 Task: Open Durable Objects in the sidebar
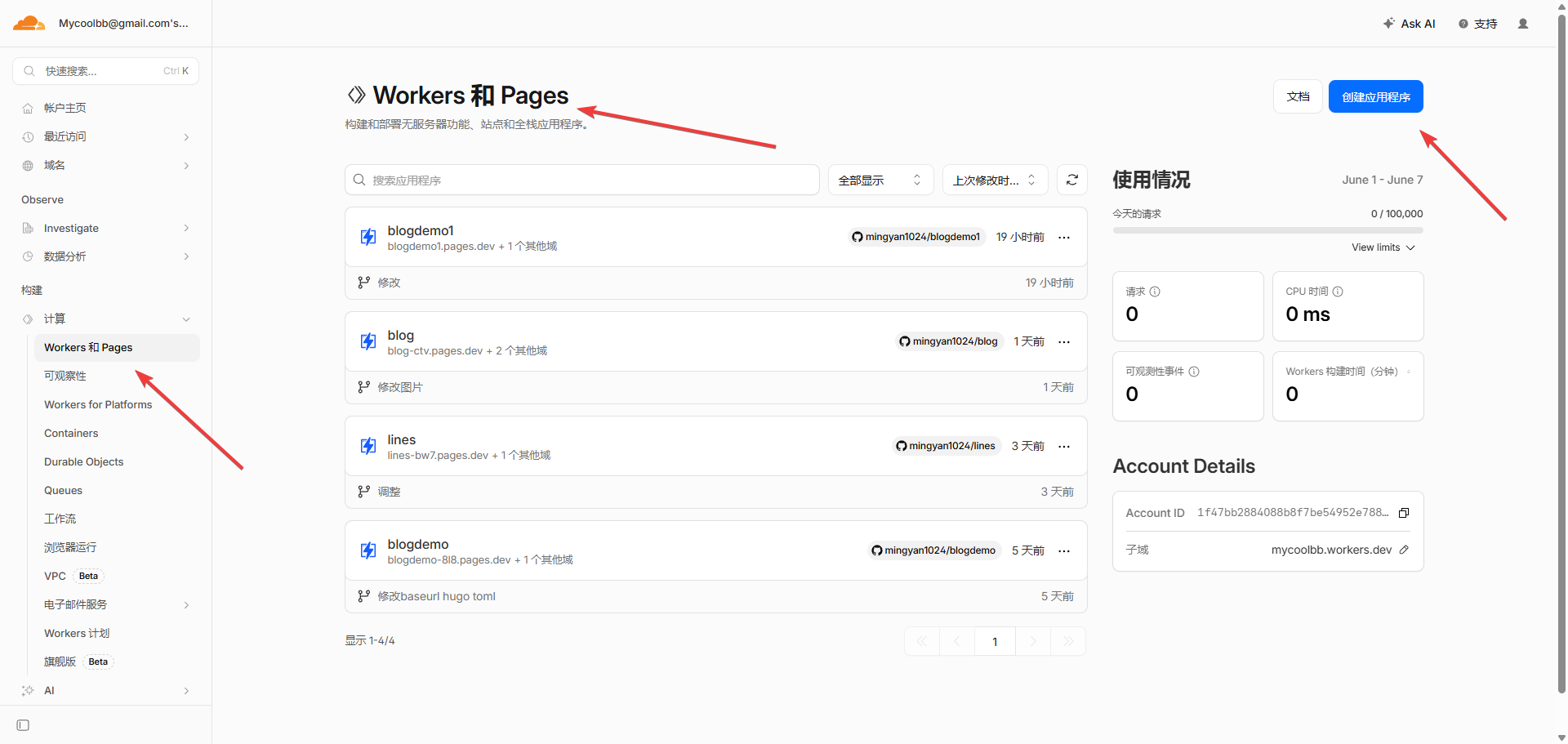pyautogui.click(x=84, y=461)
